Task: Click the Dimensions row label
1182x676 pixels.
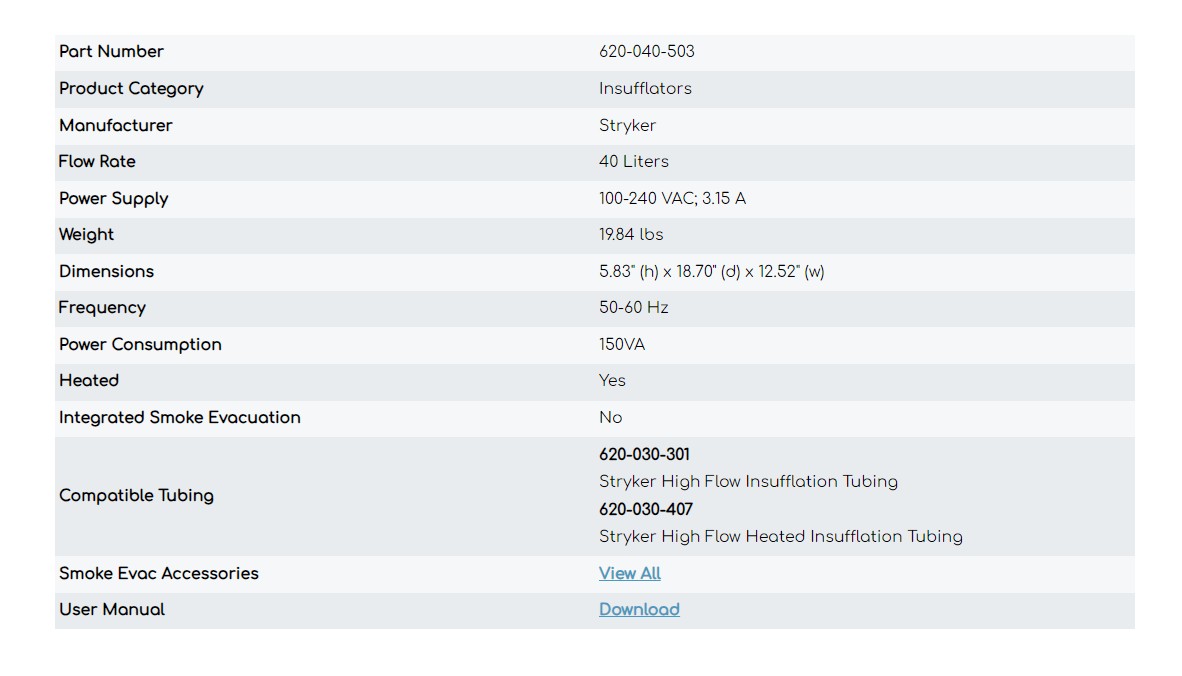Action: pos(106,272)
